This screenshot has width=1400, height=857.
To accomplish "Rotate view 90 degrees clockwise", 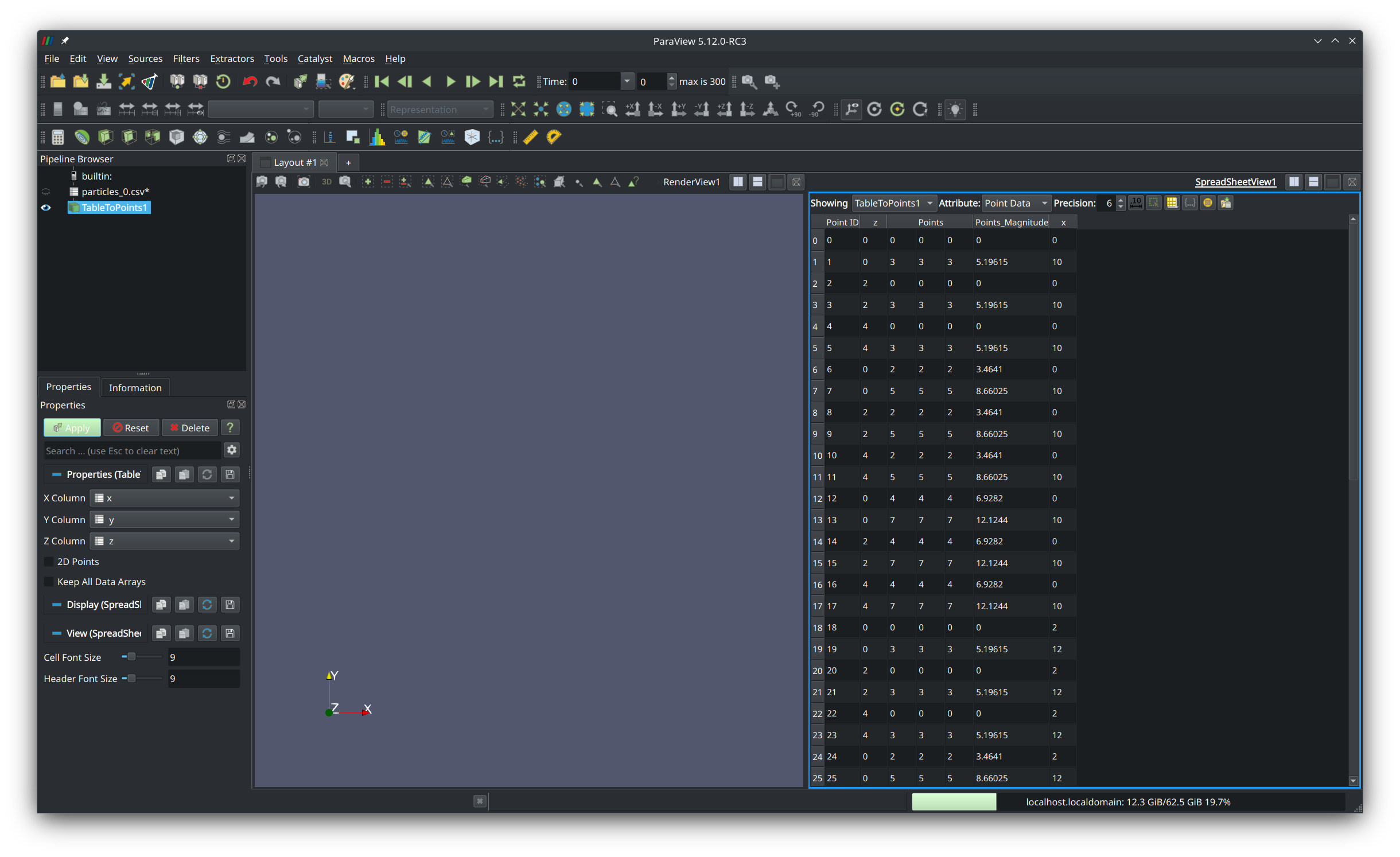I will [x=794, y=109].
